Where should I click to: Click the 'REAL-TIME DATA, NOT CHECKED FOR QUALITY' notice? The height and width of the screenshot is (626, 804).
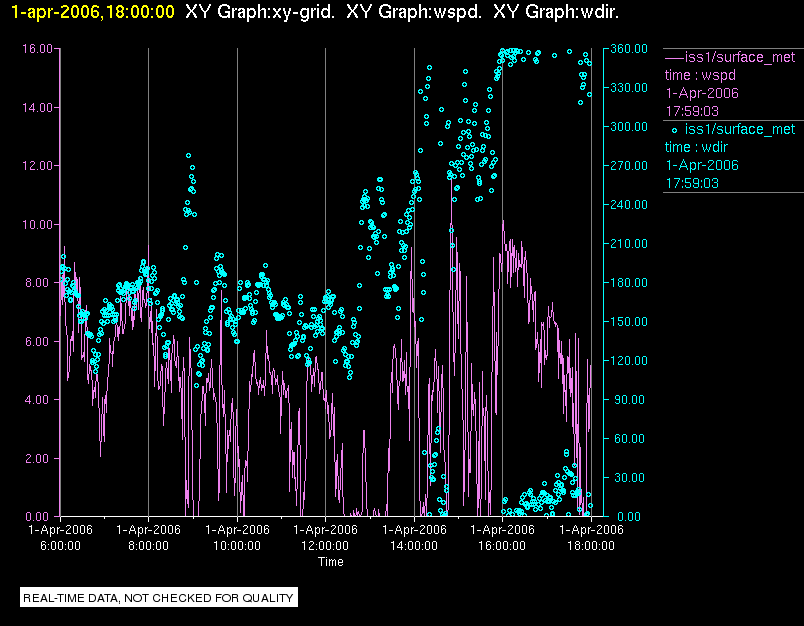pos(158,598)
